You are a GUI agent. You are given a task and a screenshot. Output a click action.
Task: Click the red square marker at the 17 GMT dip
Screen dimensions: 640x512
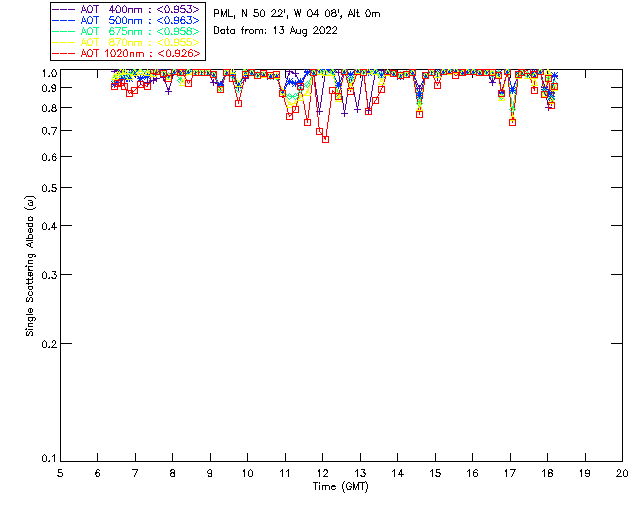513,122
